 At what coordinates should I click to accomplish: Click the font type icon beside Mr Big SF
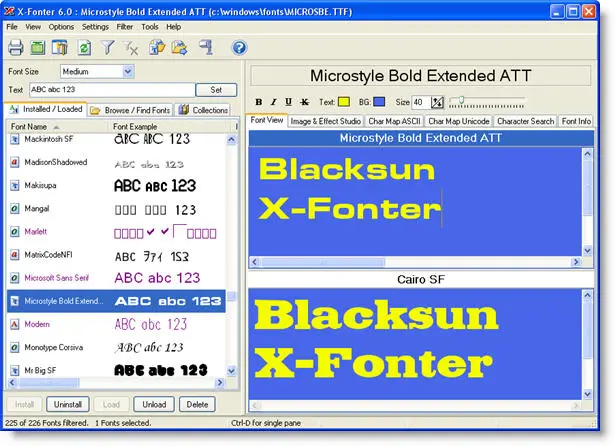click(15, 371)
